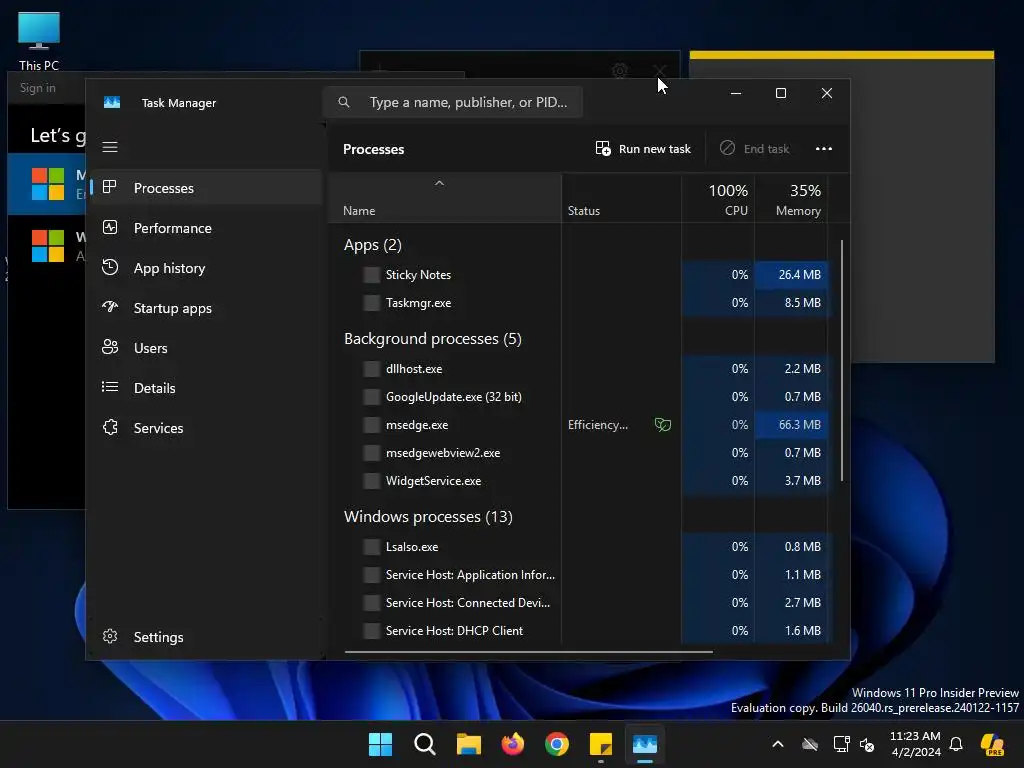This screenshot has width=1024, height=768.
Task: Click the Processes sidebar icon
Action: tap(110, 187)
